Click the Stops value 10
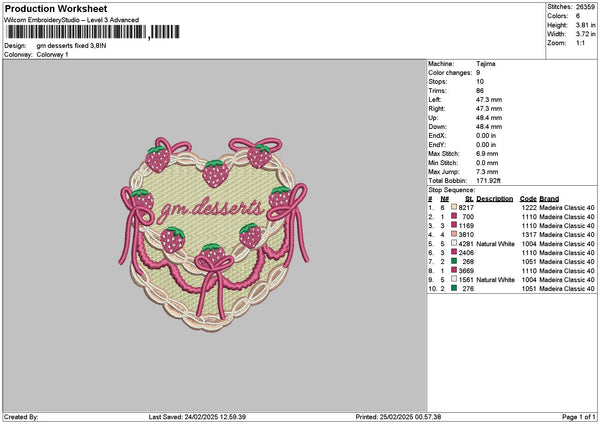 coord(480,82)
